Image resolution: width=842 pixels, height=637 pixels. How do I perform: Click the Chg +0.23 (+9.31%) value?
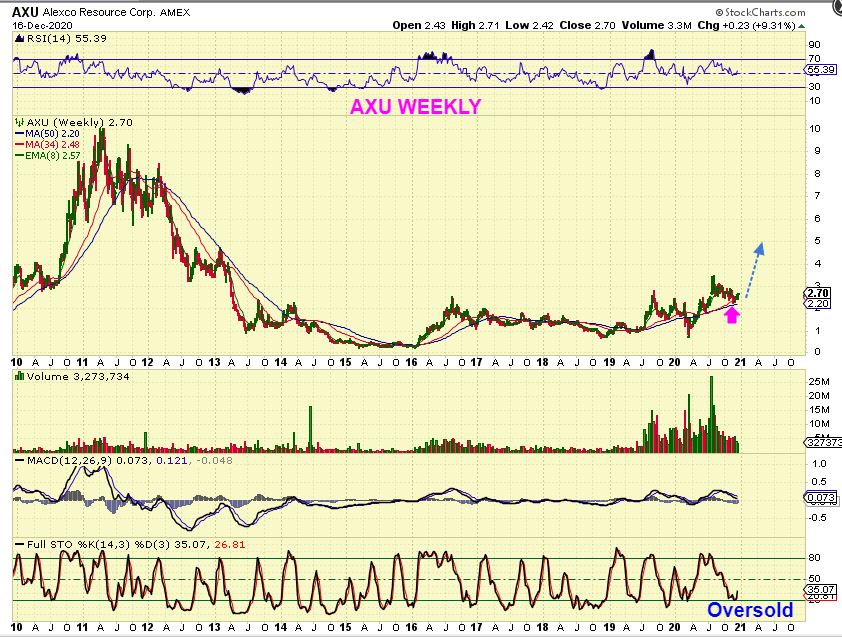coord(746,25)
